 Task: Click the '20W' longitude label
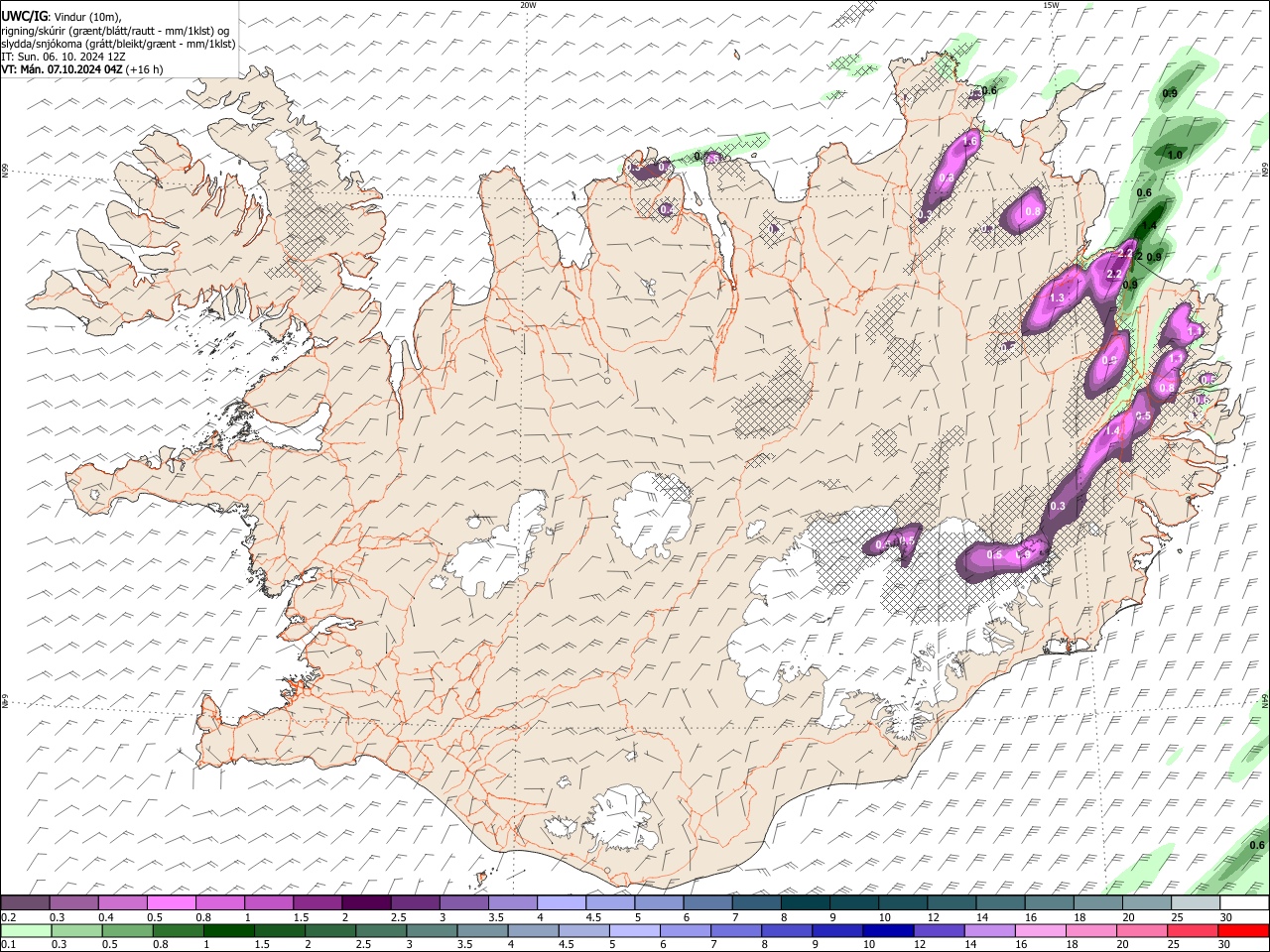click(528, 5)
